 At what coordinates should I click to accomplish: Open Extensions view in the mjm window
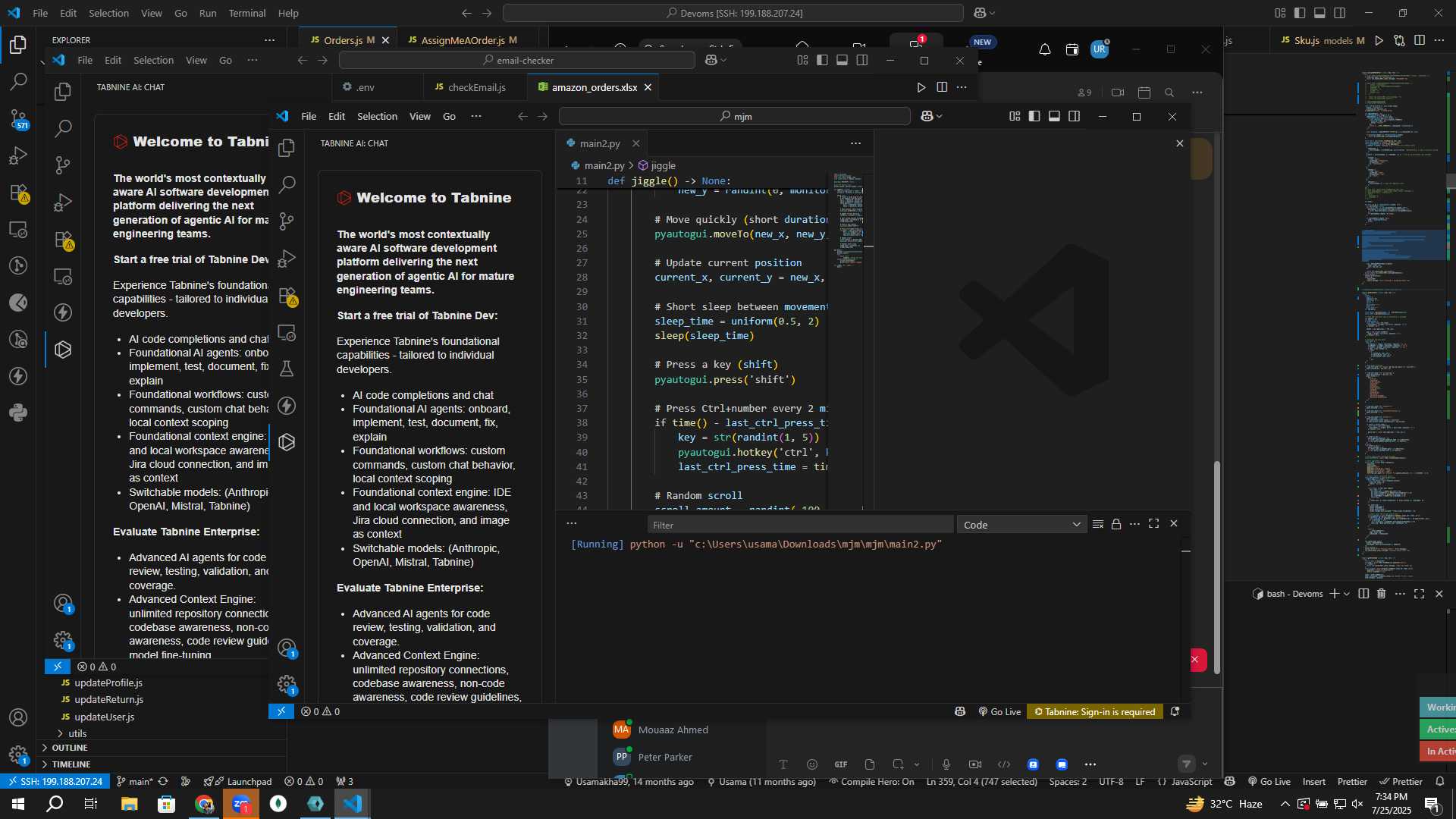(x=287, y=296)
